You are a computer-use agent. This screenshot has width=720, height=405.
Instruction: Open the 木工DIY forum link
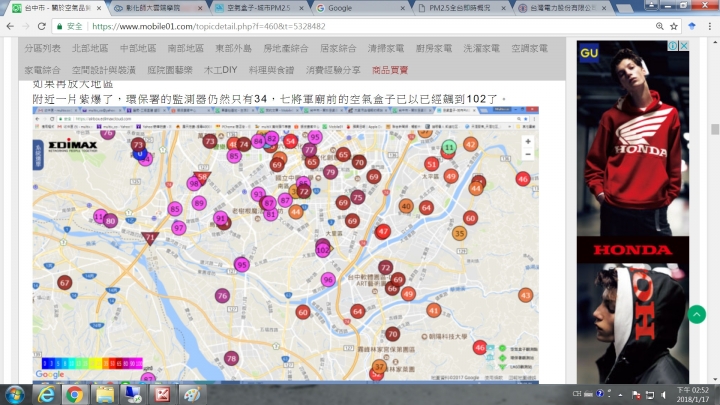[220, 70]
